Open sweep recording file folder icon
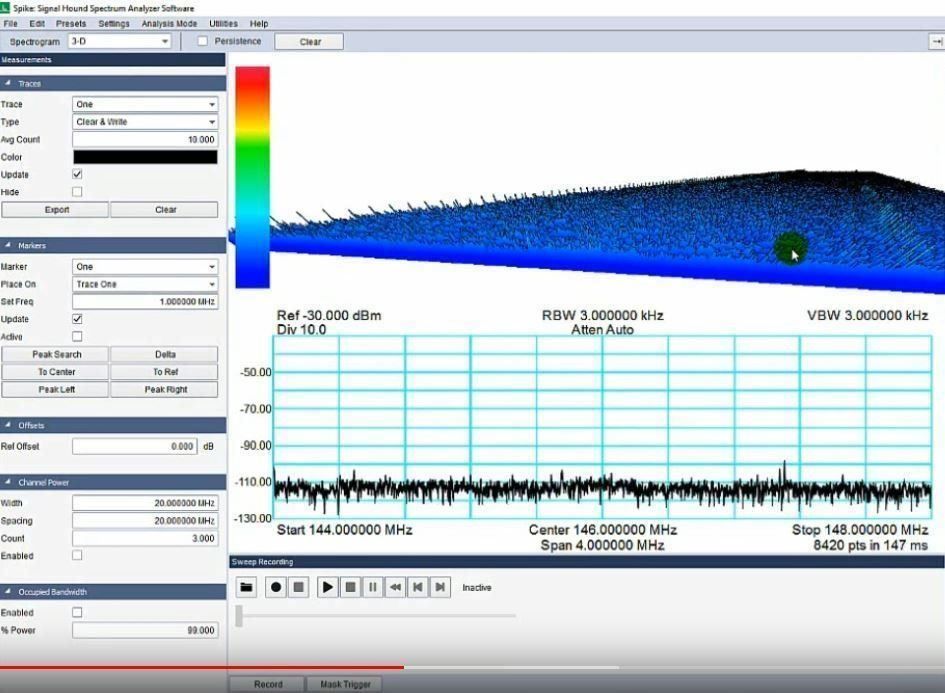 point(246,587)
